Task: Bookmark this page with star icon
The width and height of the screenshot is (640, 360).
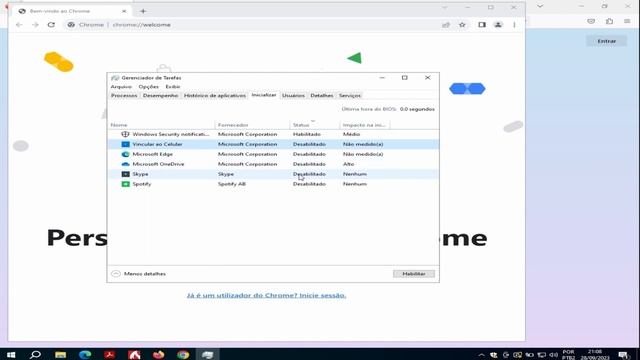Action: [462, 24]
